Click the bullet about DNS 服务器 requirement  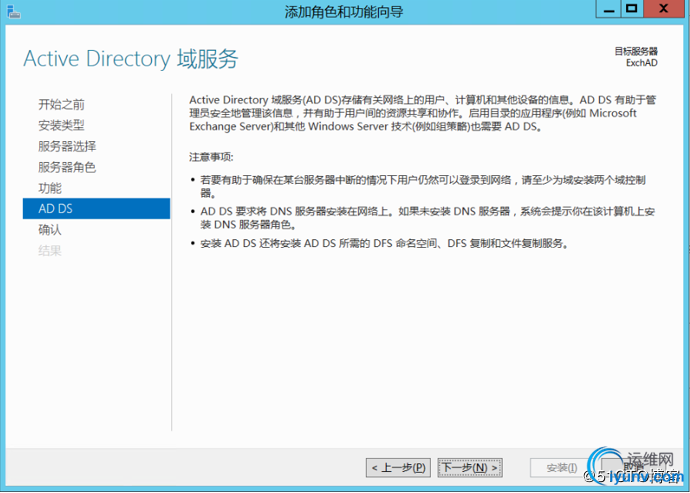(428, 218)
